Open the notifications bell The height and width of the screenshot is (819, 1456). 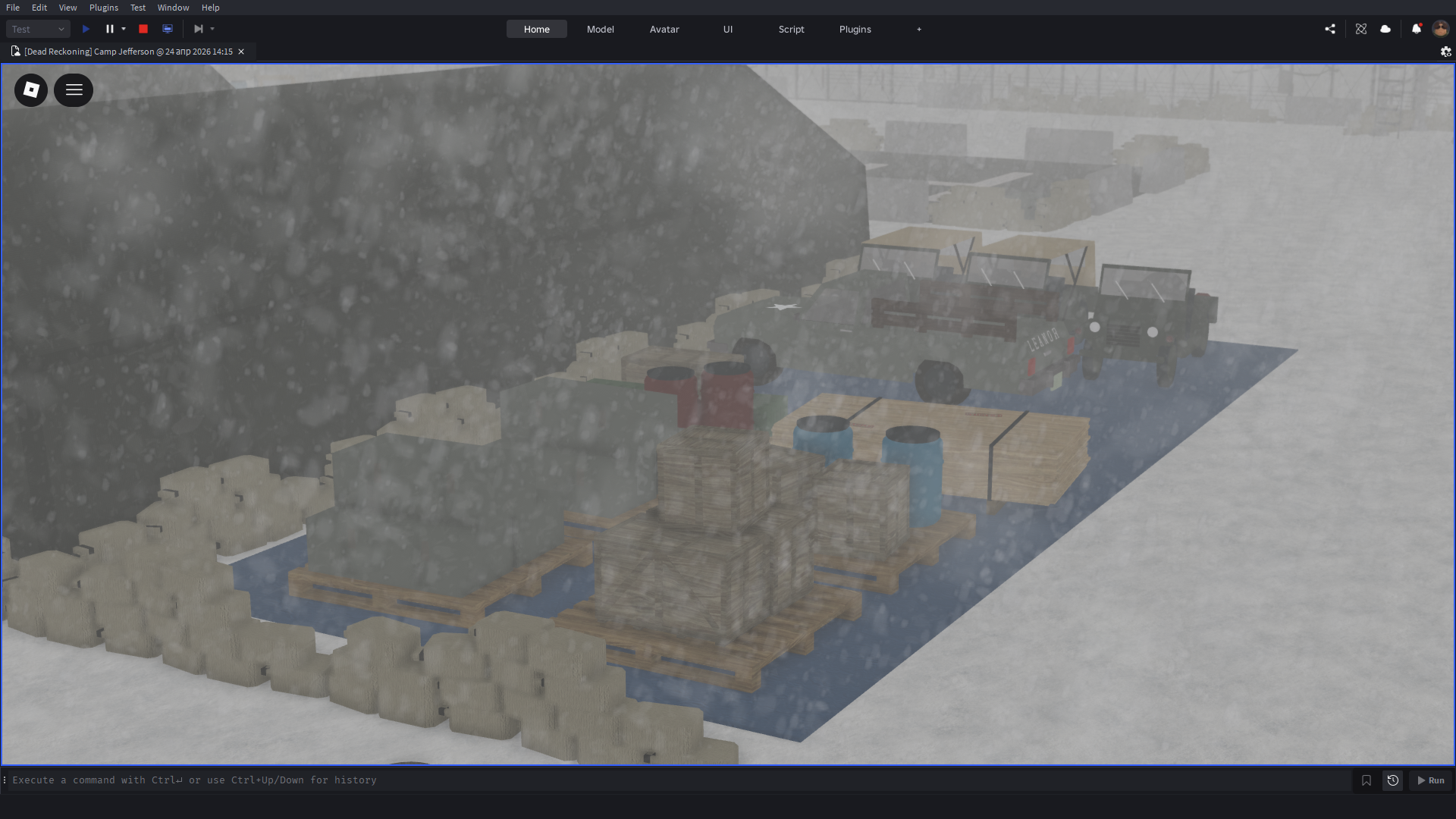pyautogui.click(x=1417, y=29)
